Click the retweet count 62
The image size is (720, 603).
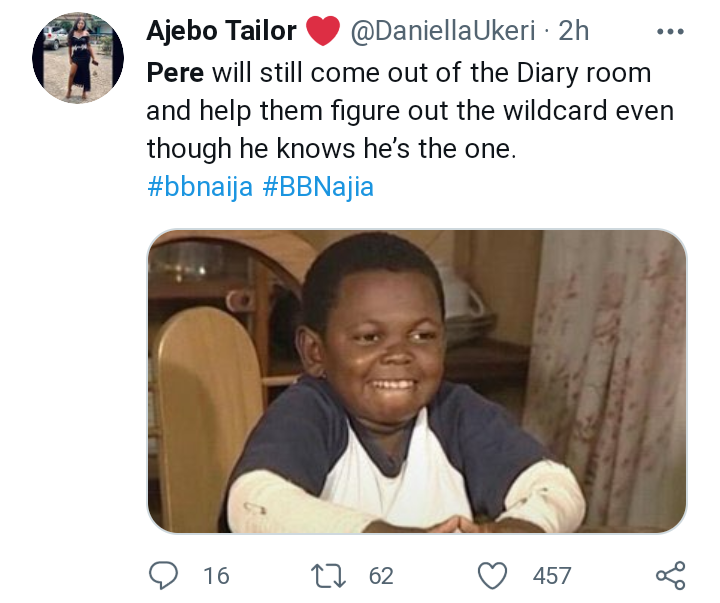click(x=381, y=576)
